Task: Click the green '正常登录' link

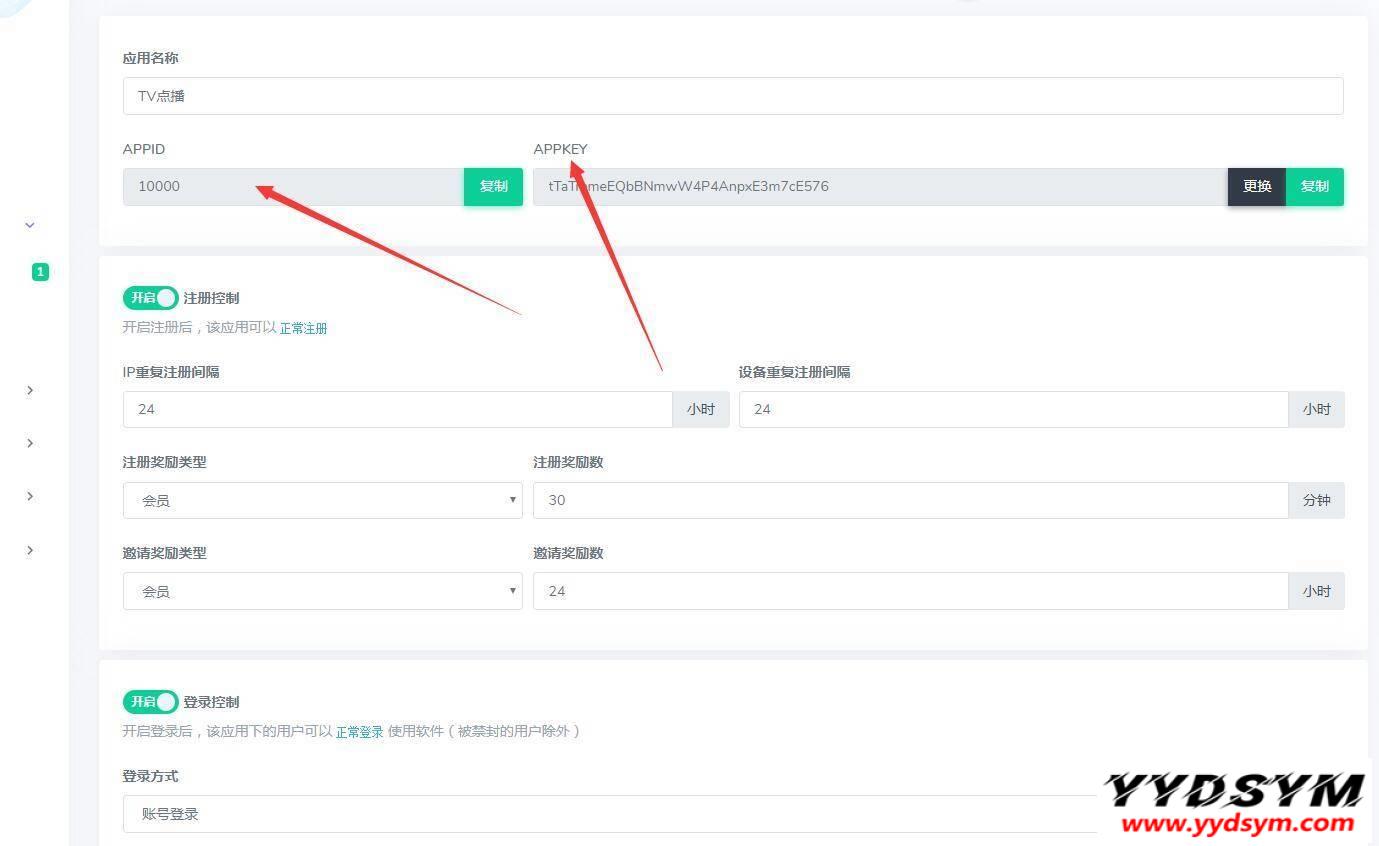Action: pos(359,732)
